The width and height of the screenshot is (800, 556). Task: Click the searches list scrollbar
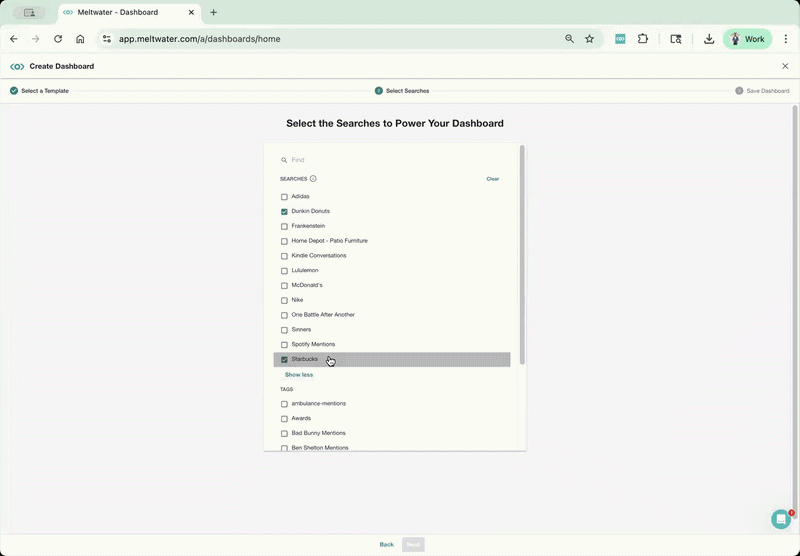pyautogui.click(x=522, y=255)
